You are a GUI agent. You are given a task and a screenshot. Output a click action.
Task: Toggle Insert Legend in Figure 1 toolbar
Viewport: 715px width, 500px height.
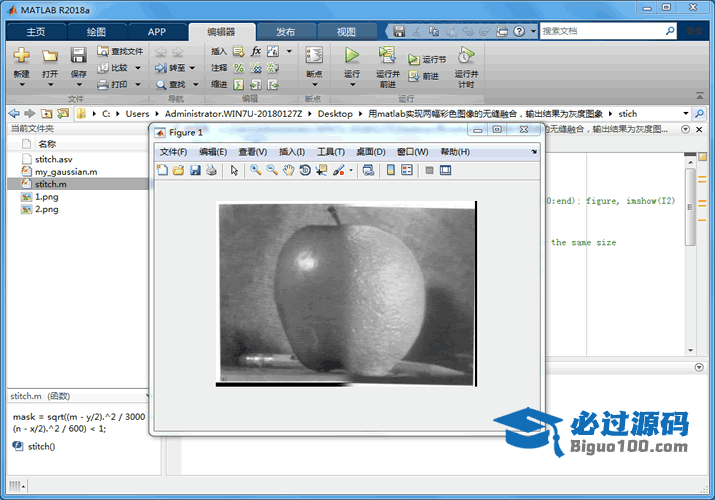407,170
